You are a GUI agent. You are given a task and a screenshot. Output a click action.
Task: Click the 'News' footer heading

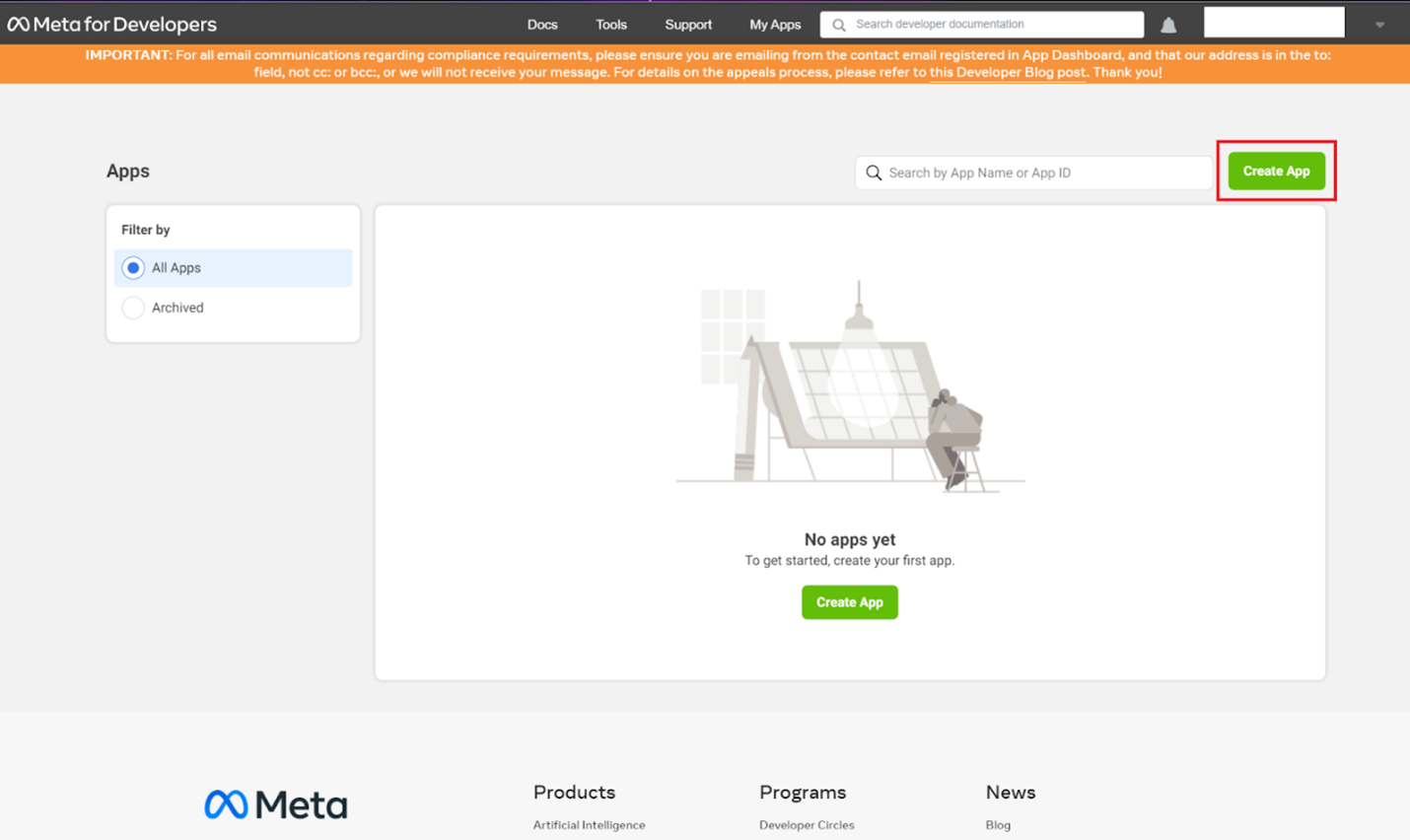pyautogui.click(x=1011, y=792)
